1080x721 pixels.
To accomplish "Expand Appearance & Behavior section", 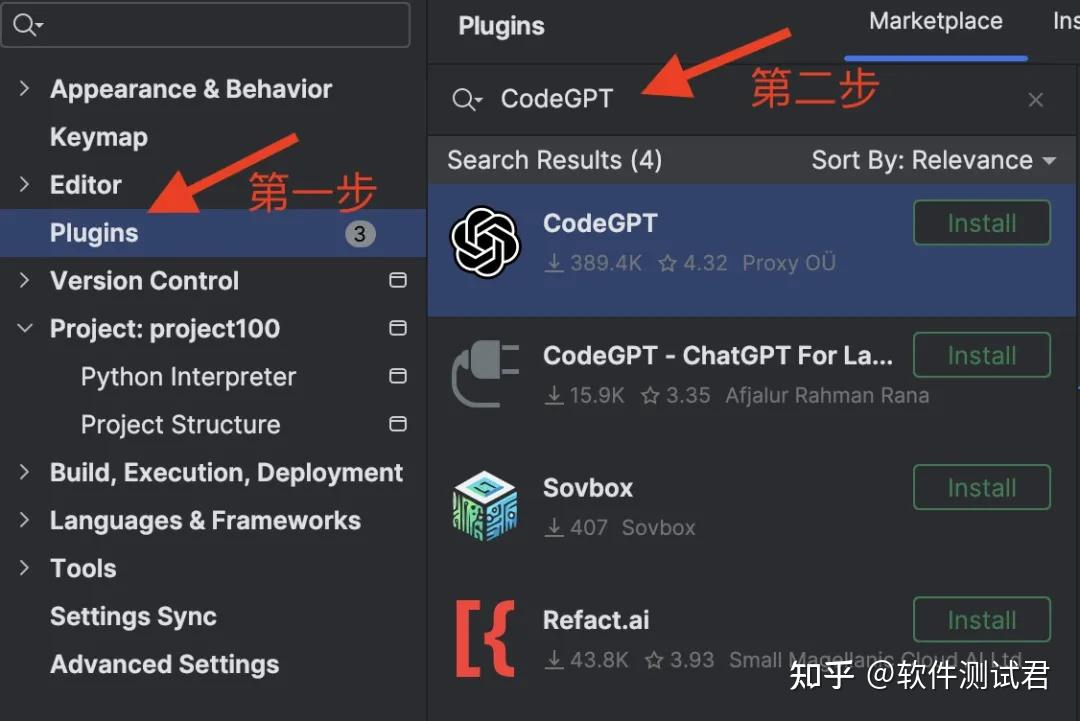I will coord(25,89).
